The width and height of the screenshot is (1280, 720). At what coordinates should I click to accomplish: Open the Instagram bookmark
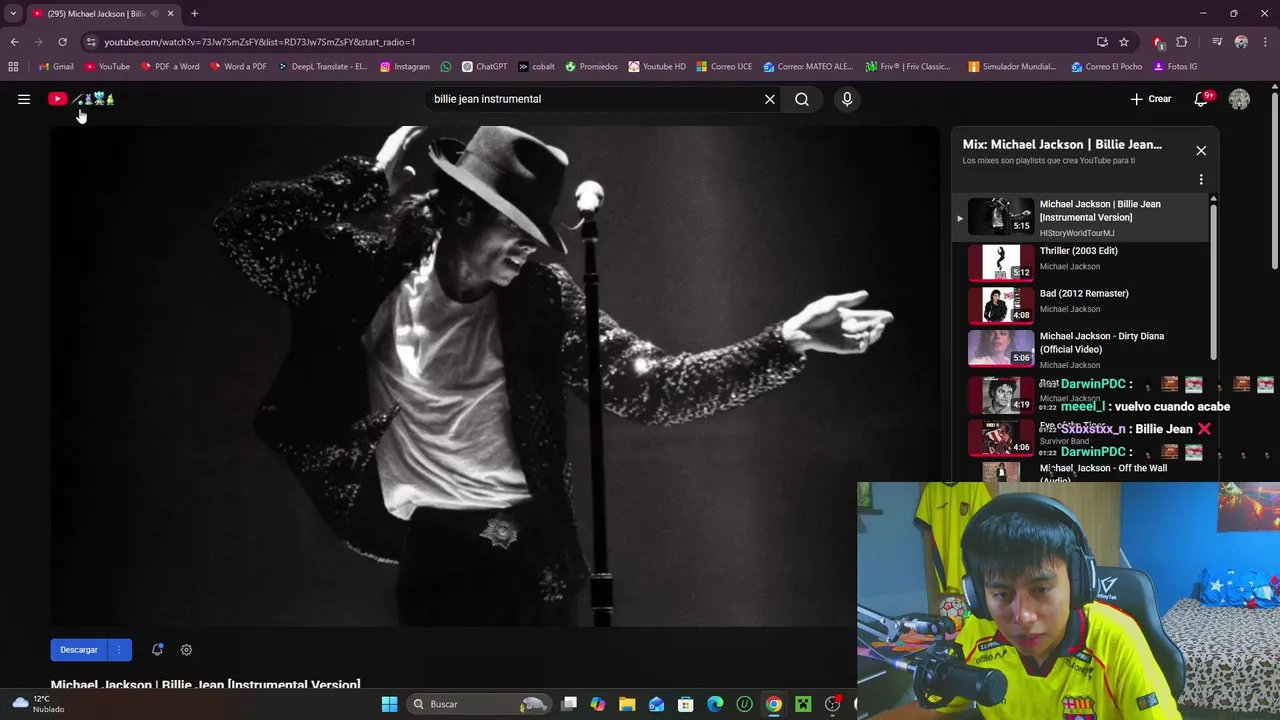click(405, 67)
